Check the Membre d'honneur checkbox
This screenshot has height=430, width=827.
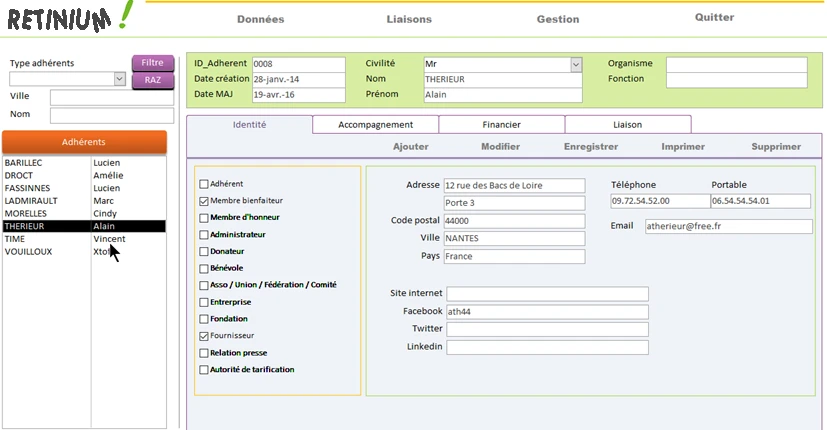(204, 218)
